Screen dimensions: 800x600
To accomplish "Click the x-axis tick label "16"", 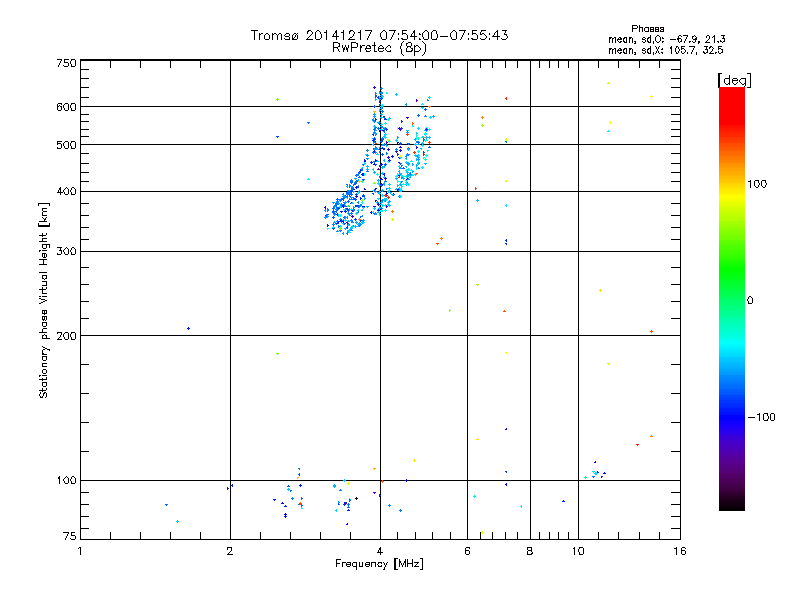I will (x=680, y=551).
